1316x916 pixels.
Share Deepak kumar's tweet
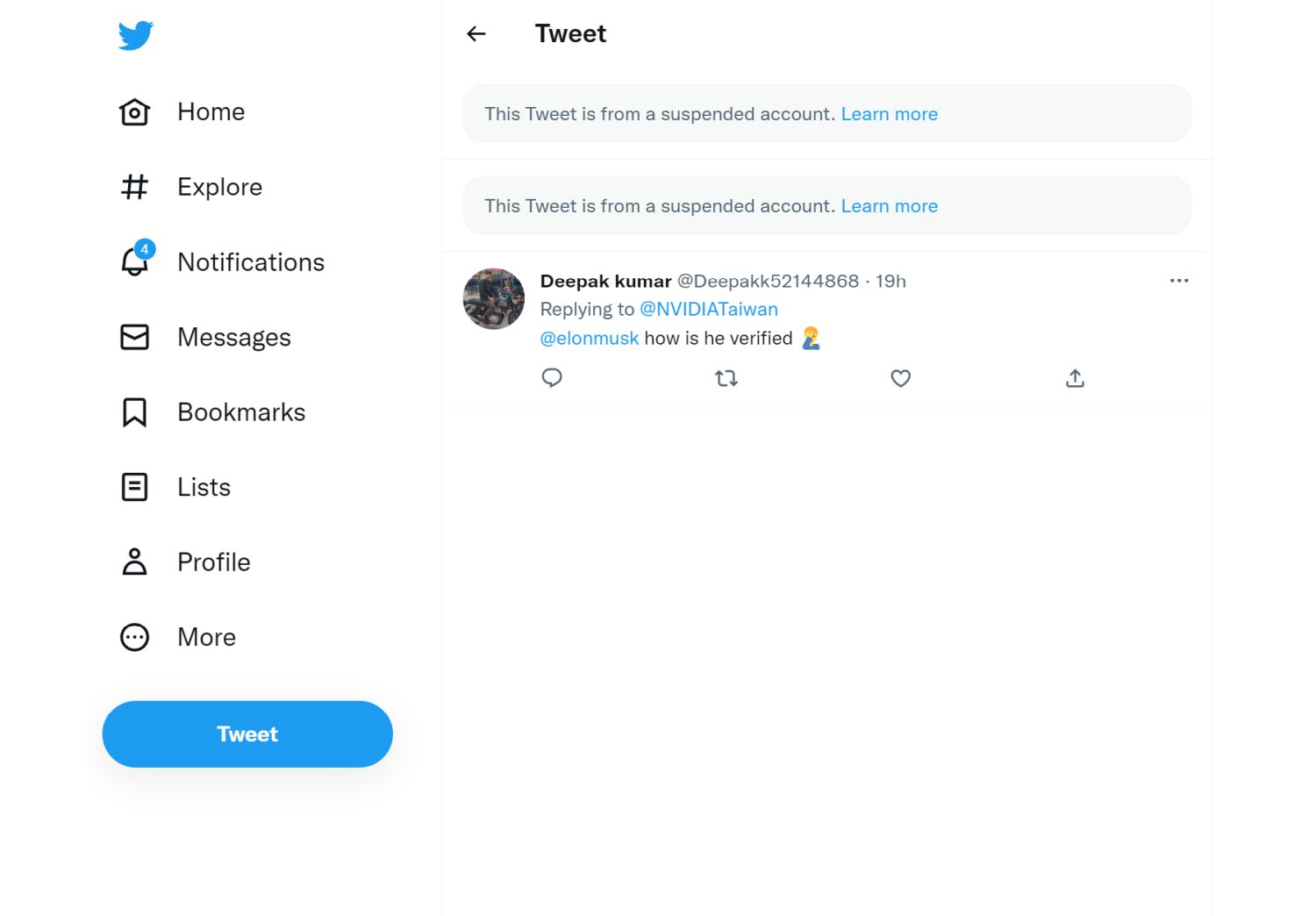(x=1075, y=378)
